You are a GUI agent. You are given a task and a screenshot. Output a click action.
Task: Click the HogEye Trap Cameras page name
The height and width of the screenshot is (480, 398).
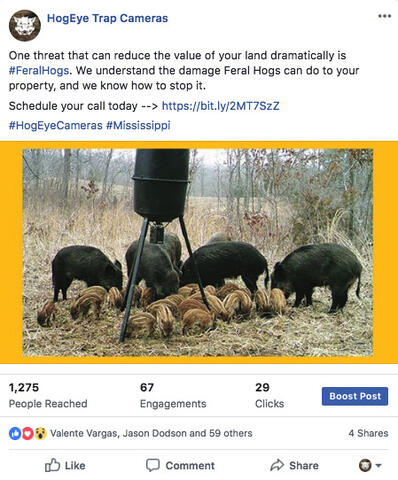107,18
